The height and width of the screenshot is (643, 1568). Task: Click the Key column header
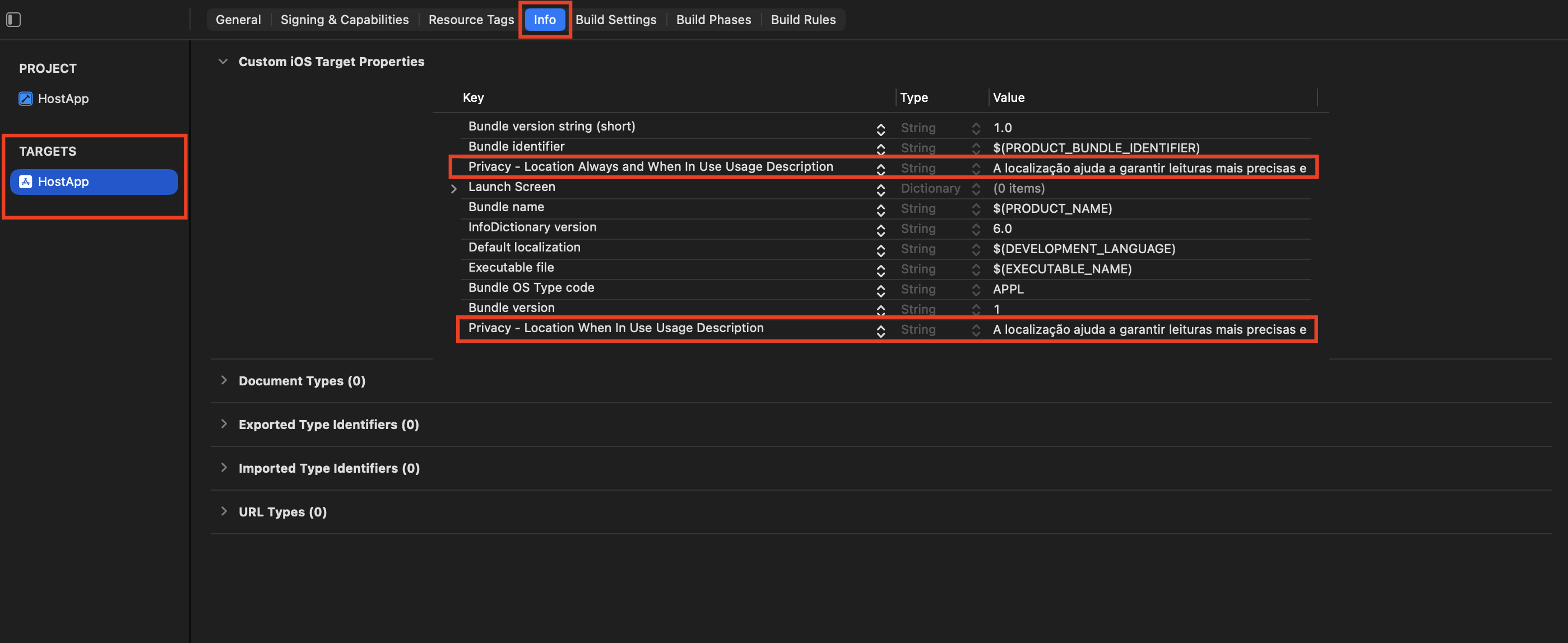point(473,97)
